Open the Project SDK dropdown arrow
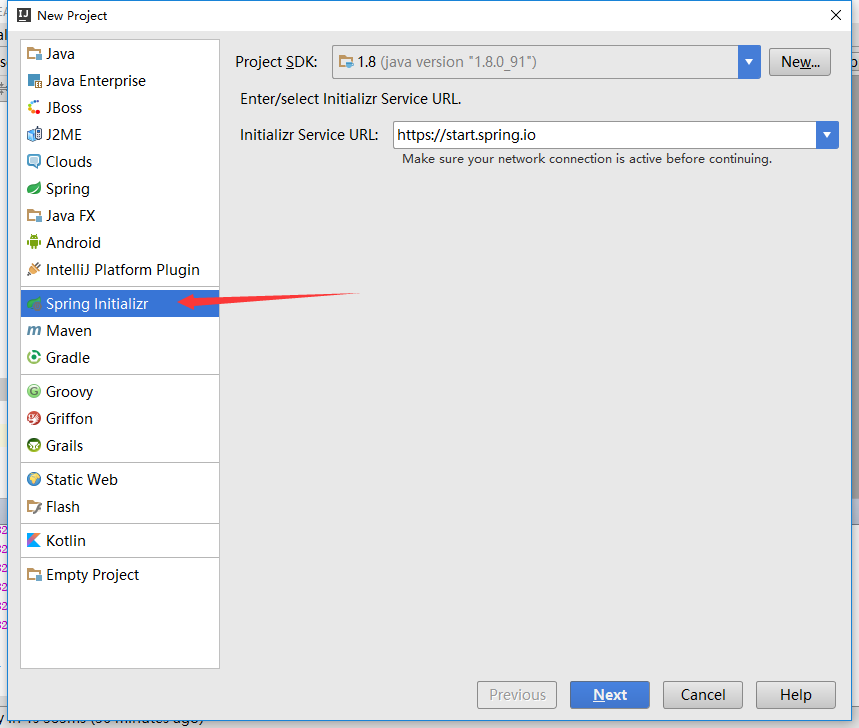The width and height of the screenshot is (859, 728). 749,62
